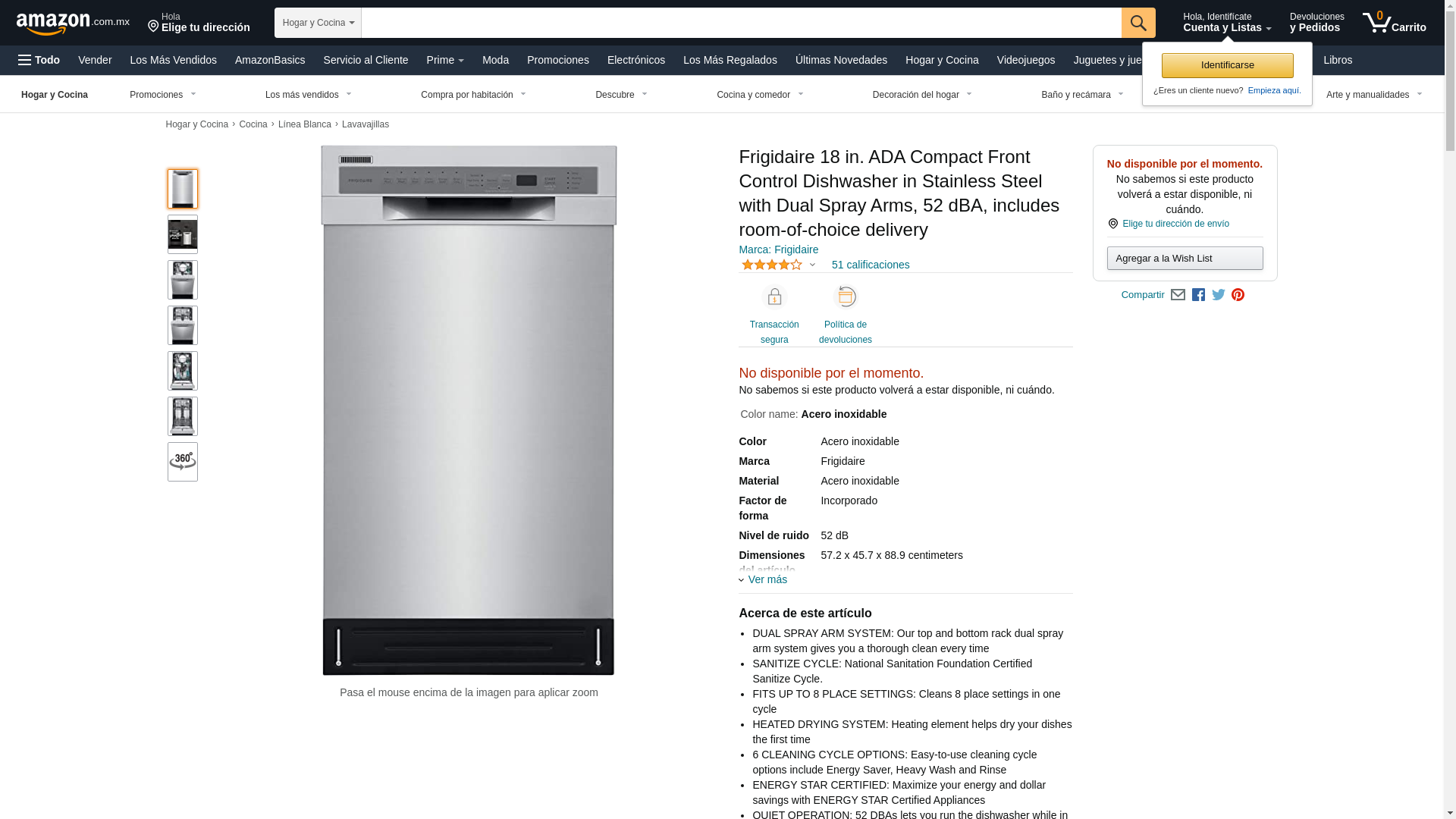This screenshot has width=1456, height=819.
Task: Open the Cocina y comedor submenu
Action: pyautogui.click(x=760, y=95)
